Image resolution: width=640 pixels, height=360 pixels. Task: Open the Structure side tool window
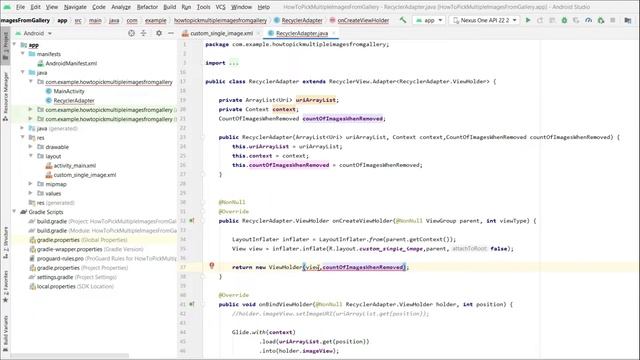click(5, 242)
